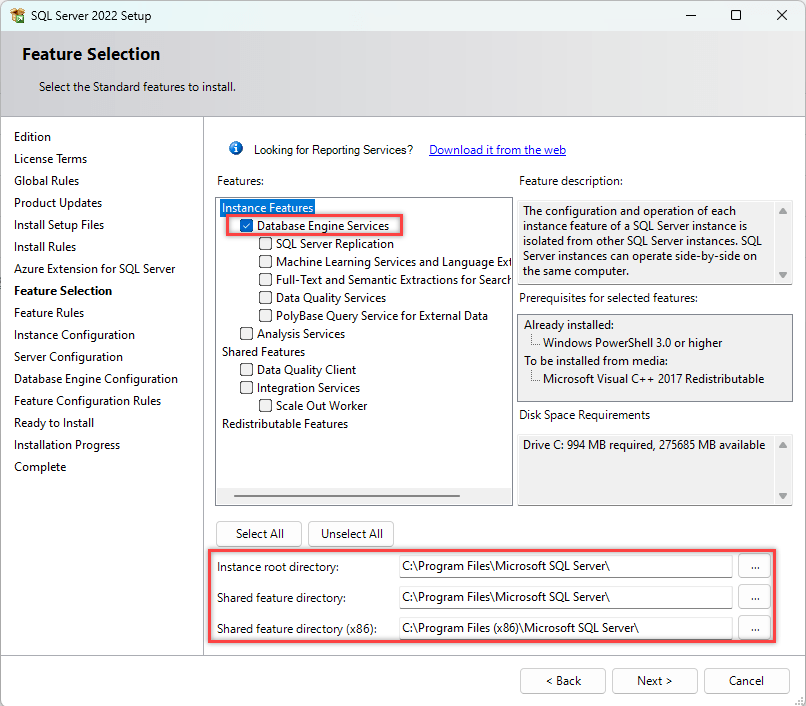Click the blue info icon near Reporting Services
806x706 pixels.
tap(236, 148)
